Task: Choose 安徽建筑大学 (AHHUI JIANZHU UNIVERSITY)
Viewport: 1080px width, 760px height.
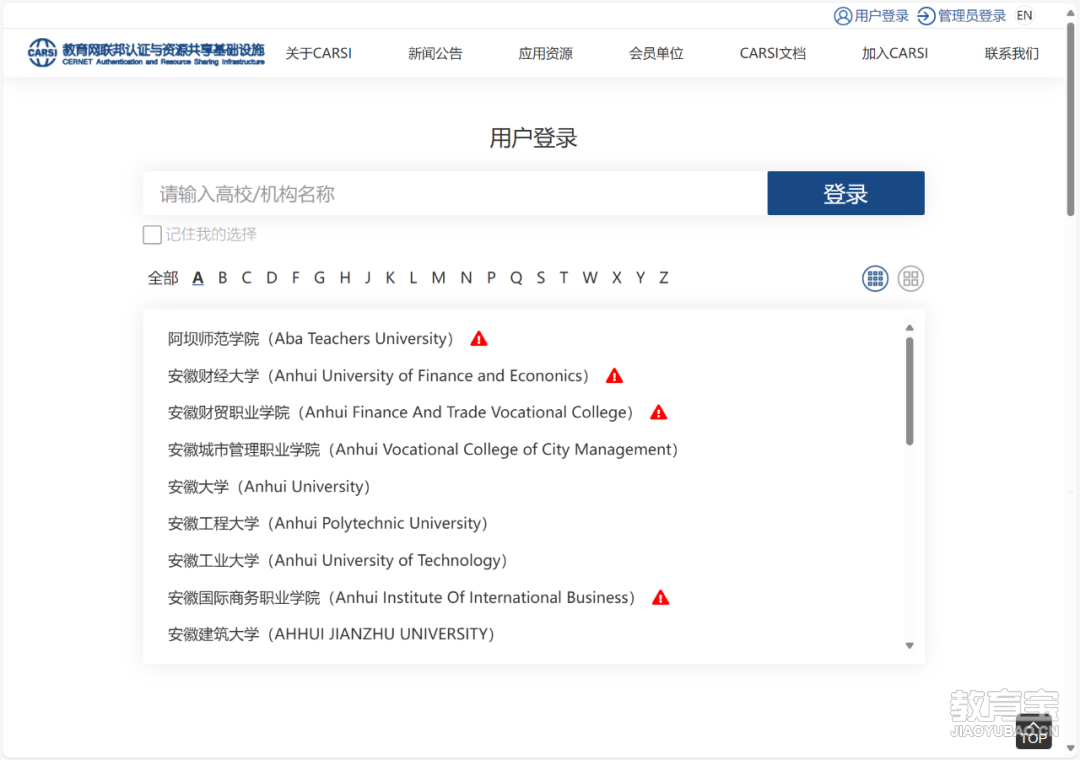Action: click(x=331, y=634)
